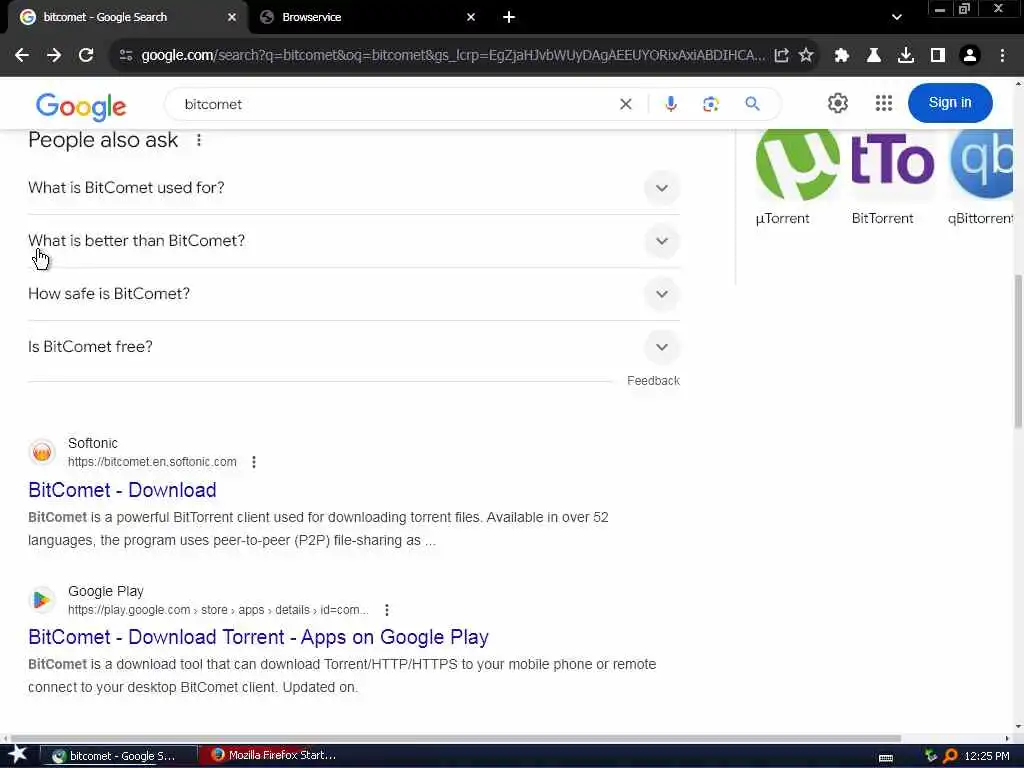The image size is (1024, 768).
Task: Click https://bitcomet.en.softonic.com URL text
Action: (x=152, y=462)
